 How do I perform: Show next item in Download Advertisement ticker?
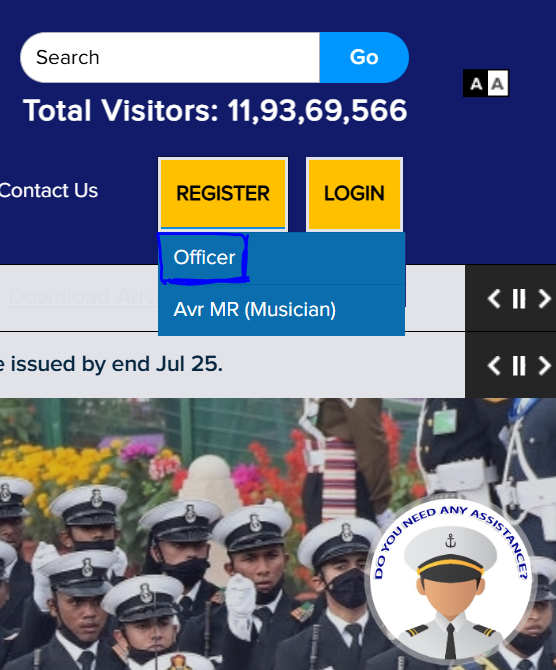tap(544, 298)
